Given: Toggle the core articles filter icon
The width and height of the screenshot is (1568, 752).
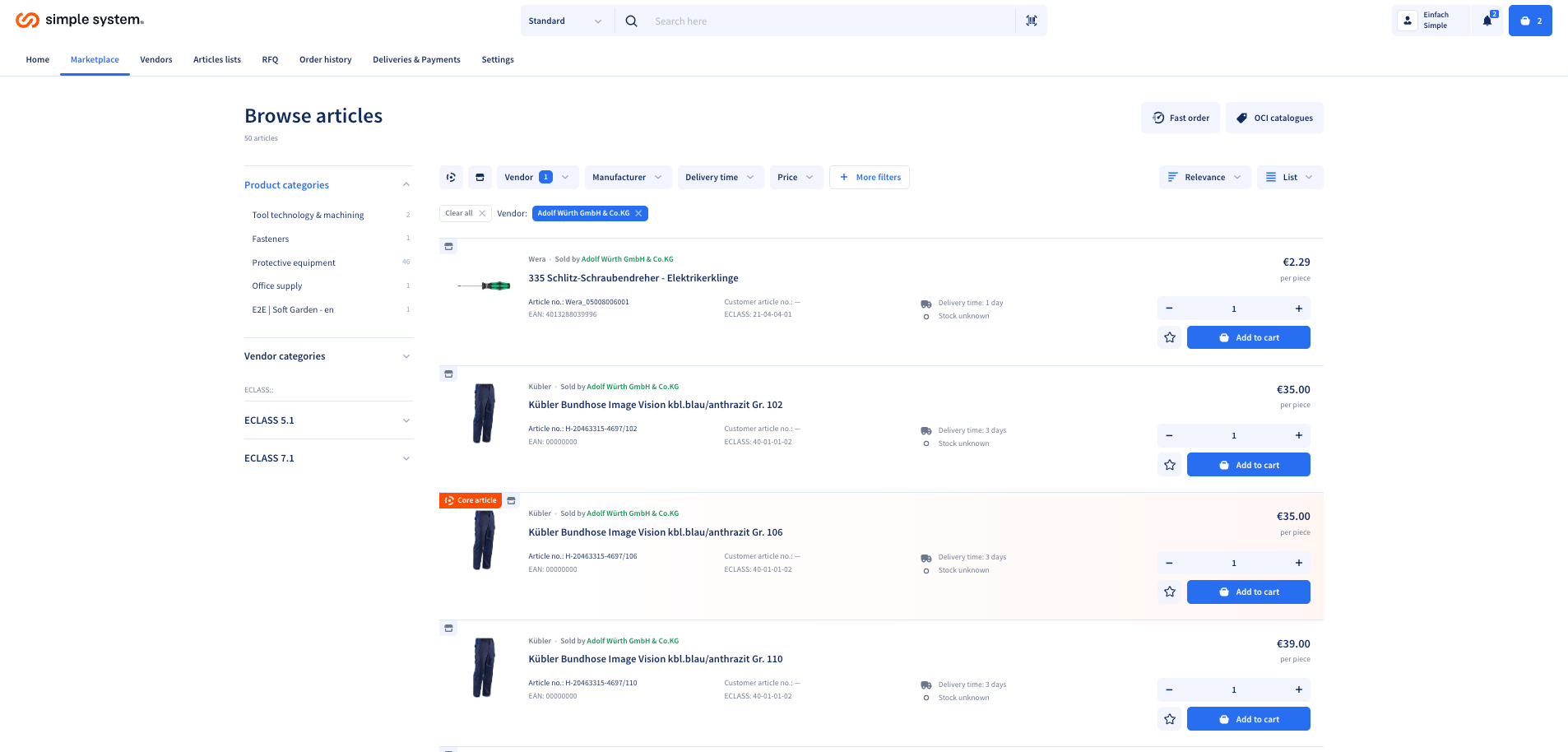Looking at the screenshot, I should (451, 177).
